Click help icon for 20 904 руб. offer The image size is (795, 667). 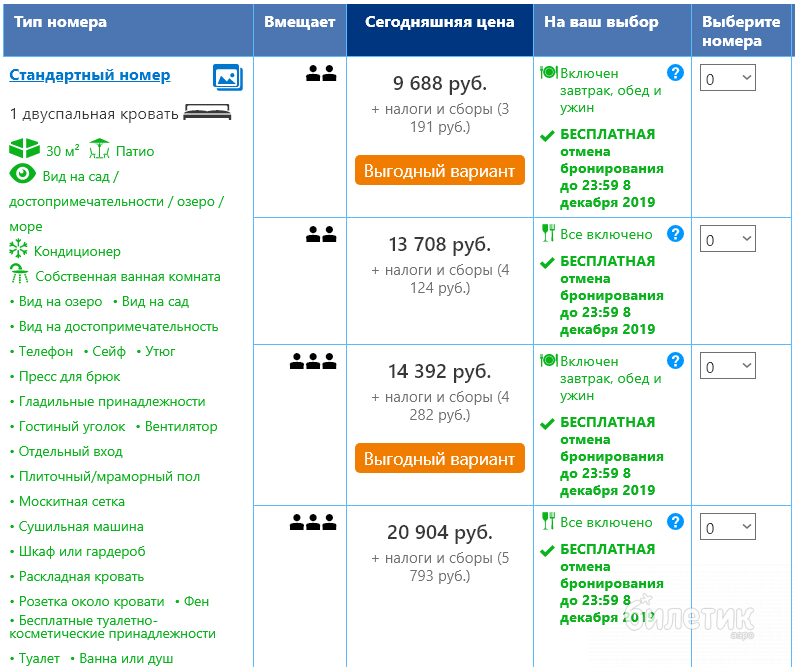[x=675, y=522]
